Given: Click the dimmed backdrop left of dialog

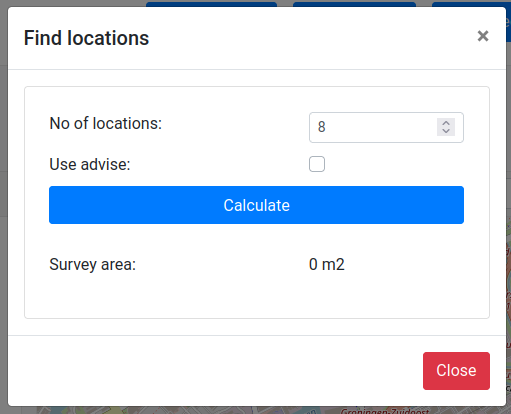Looking at the screenshot, I should tap(4, 207).
